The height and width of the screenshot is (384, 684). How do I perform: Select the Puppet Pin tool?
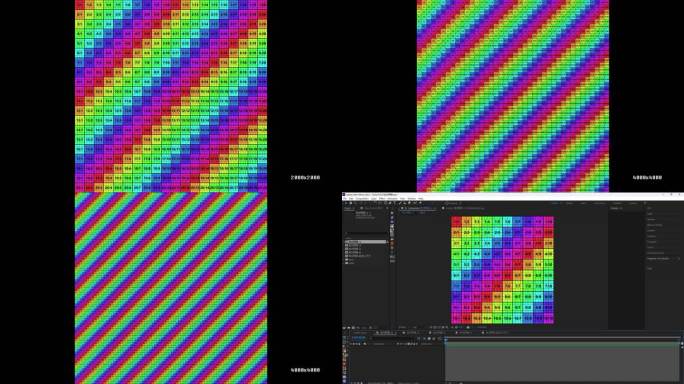click(420, 203)
